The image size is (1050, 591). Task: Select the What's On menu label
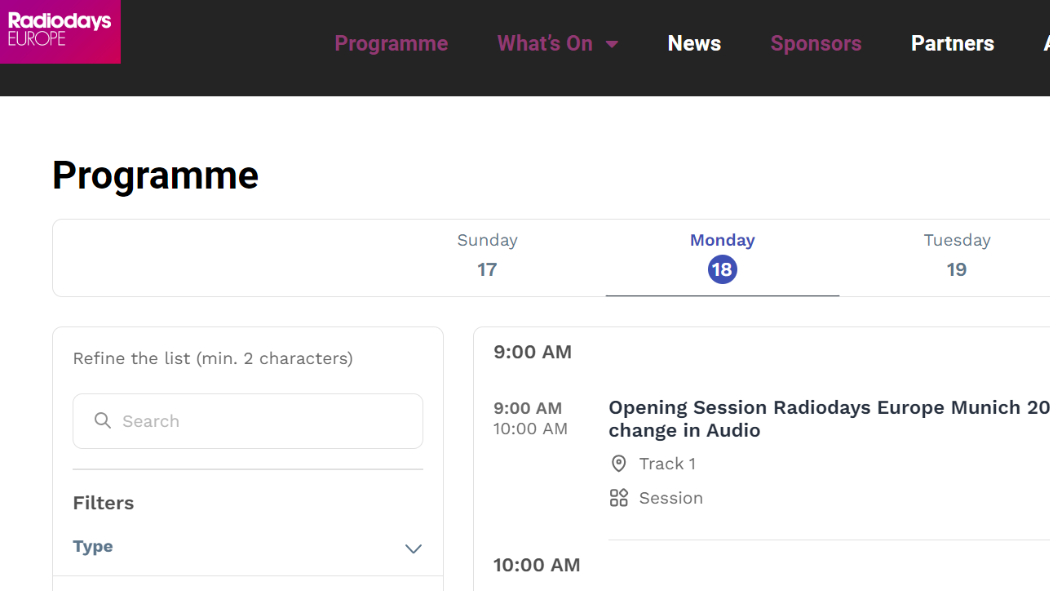545,44
